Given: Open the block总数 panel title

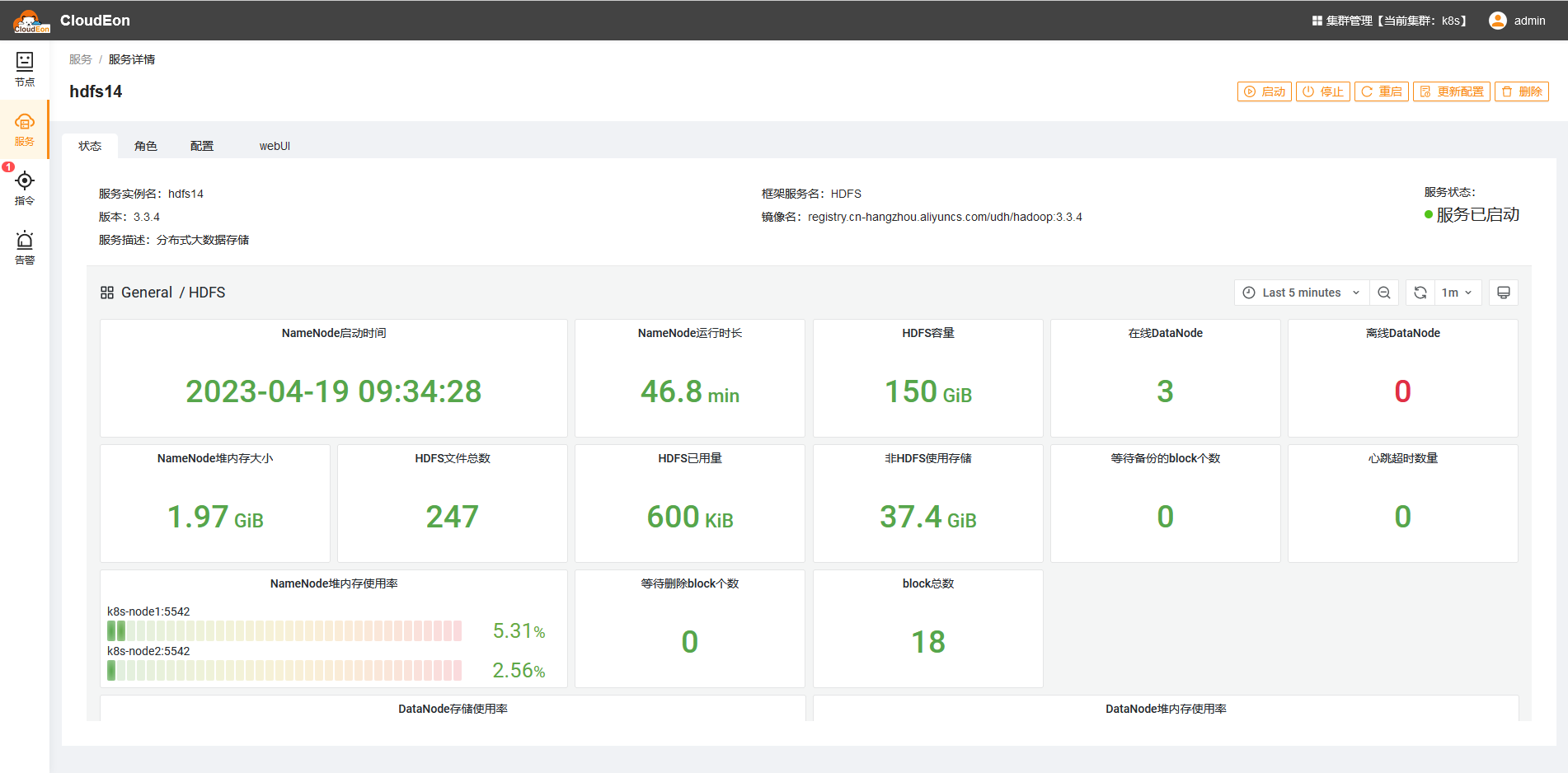Looking at the screenshot, I should pos(928,583).
